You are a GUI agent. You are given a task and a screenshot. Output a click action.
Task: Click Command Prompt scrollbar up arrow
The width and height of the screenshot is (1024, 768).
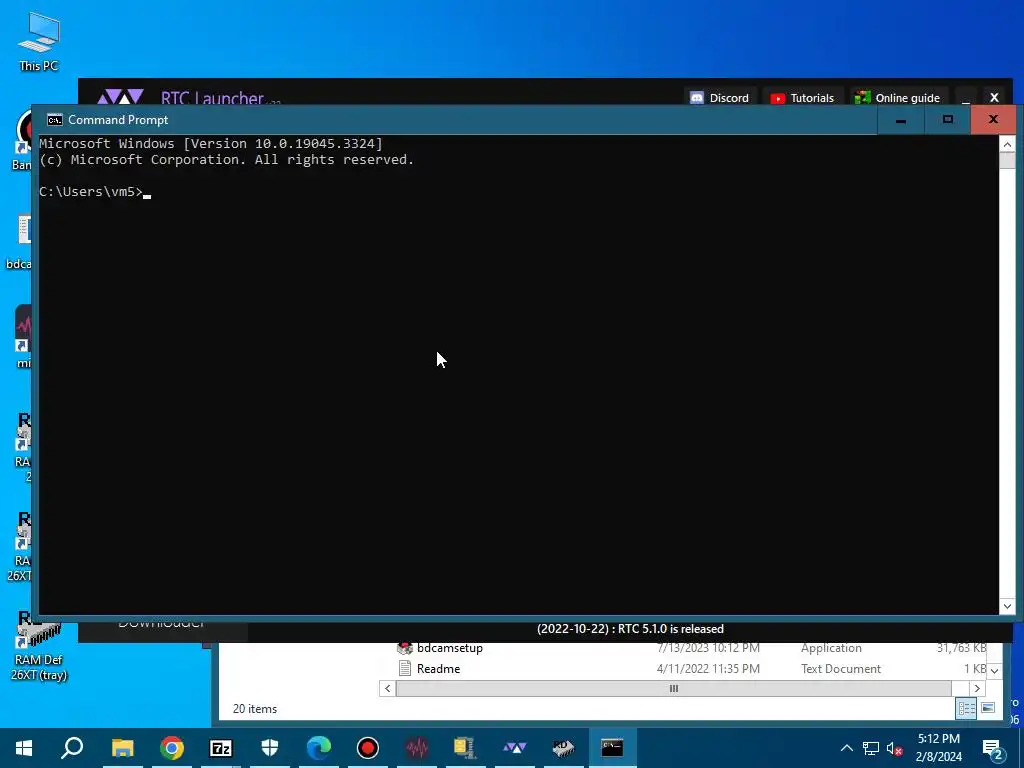(x=1007, y=144)
